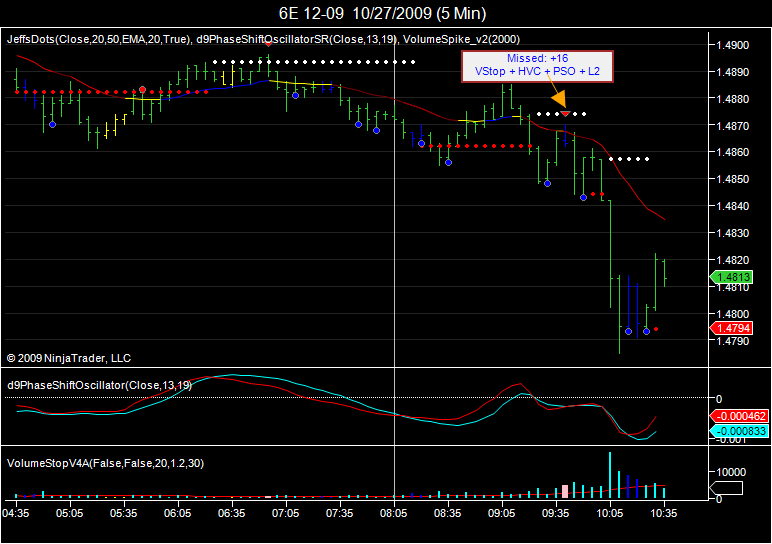Click the green 1.4813 price marker
772x544 pixels.
click(732, 277)
